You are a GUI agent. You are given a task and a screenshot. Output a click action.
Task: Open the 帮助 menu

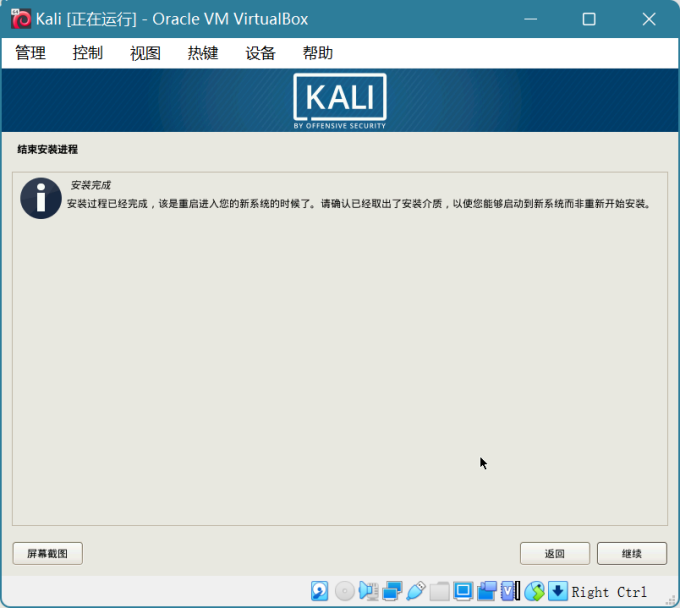[317, 53]
